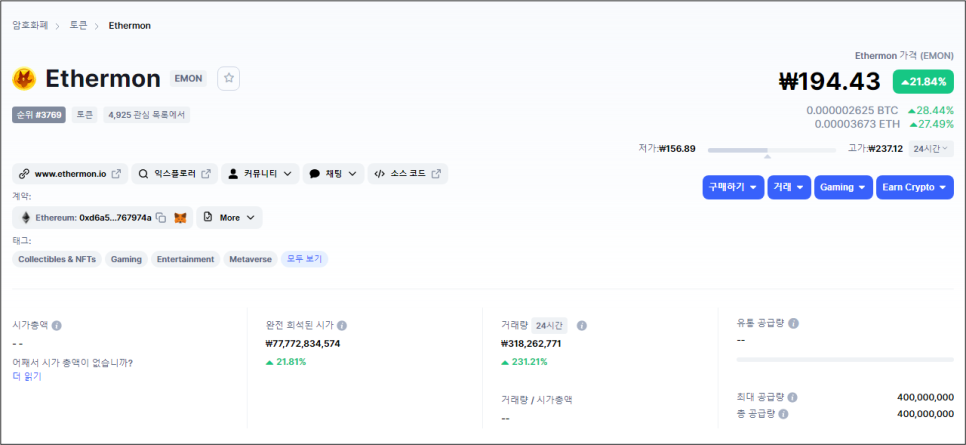
Task: Click the 순위 #3769 rank badge
Action: [x=39, y=115]
